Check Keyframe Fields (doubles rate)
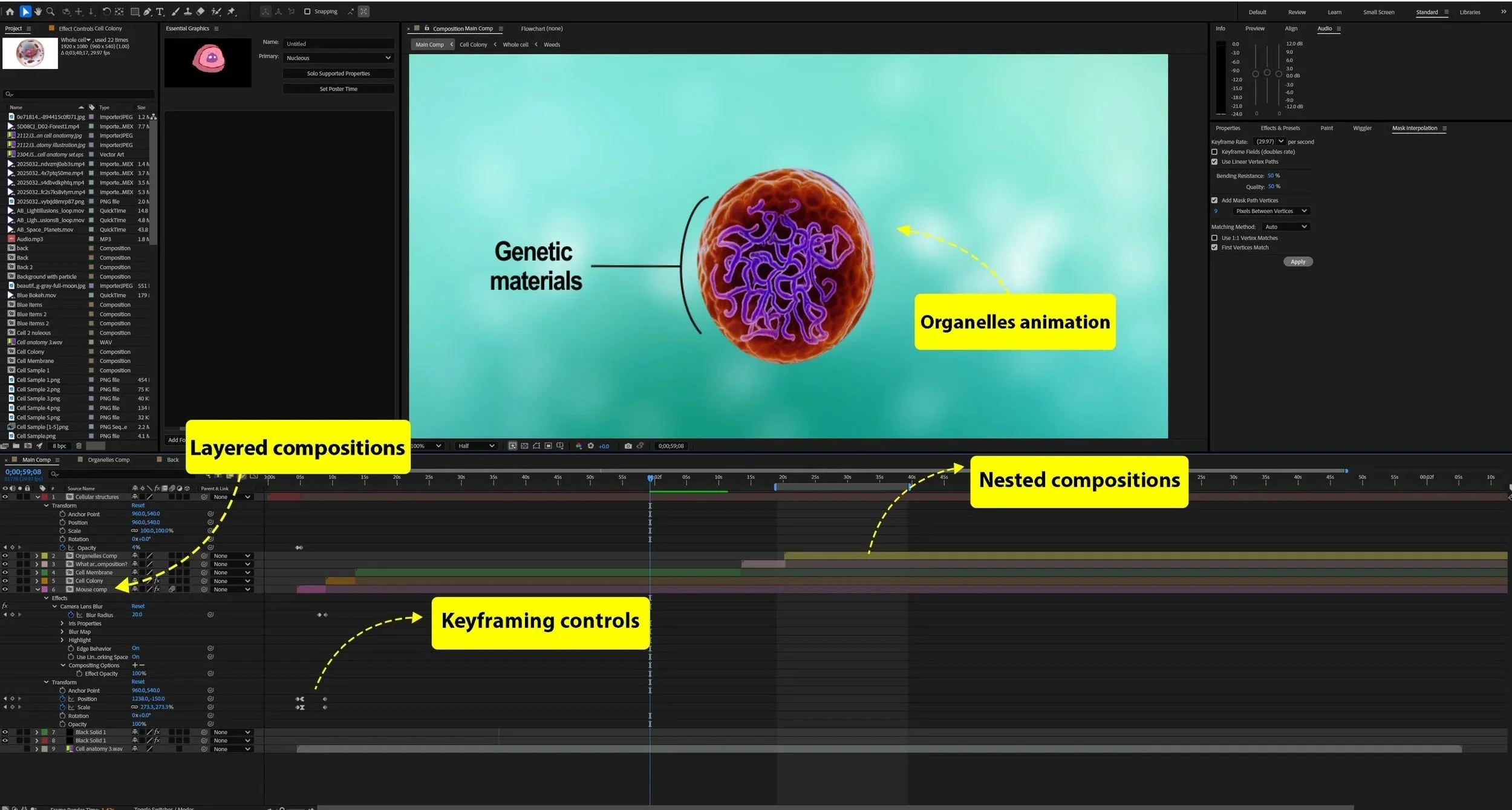 (1214, 152)
